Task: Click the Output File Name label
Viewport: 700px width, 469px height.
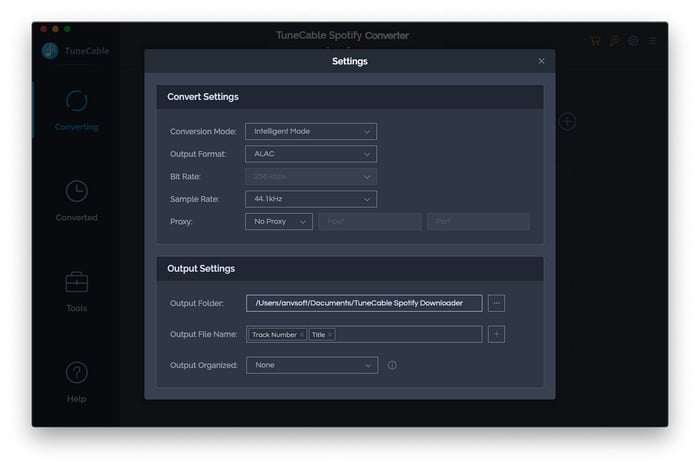Action: (204, 334)
